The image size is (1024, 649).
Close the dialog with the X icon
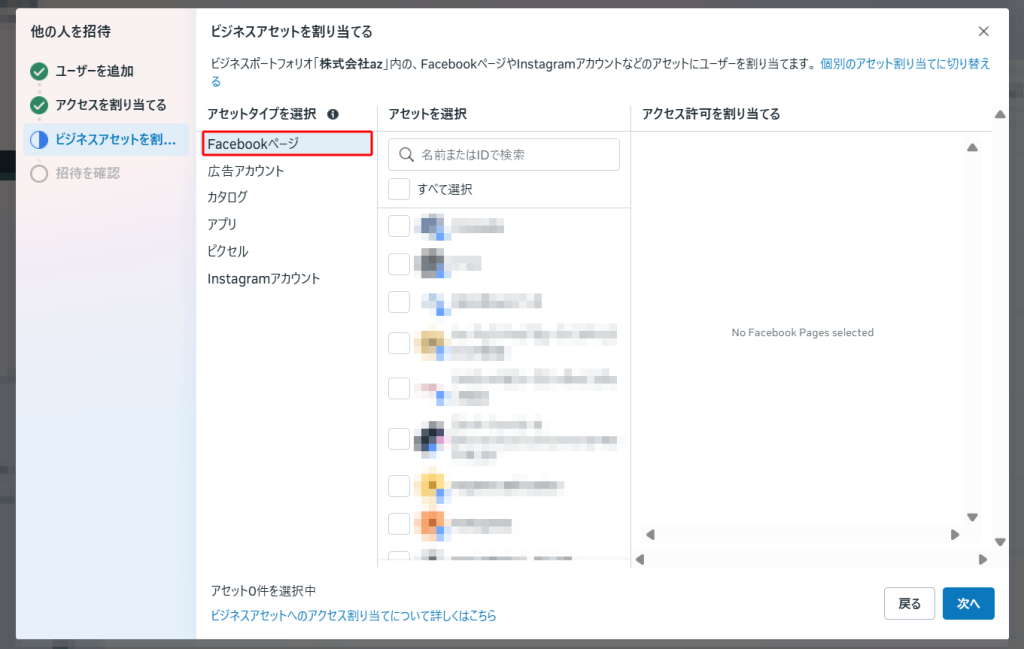(983, 32)
